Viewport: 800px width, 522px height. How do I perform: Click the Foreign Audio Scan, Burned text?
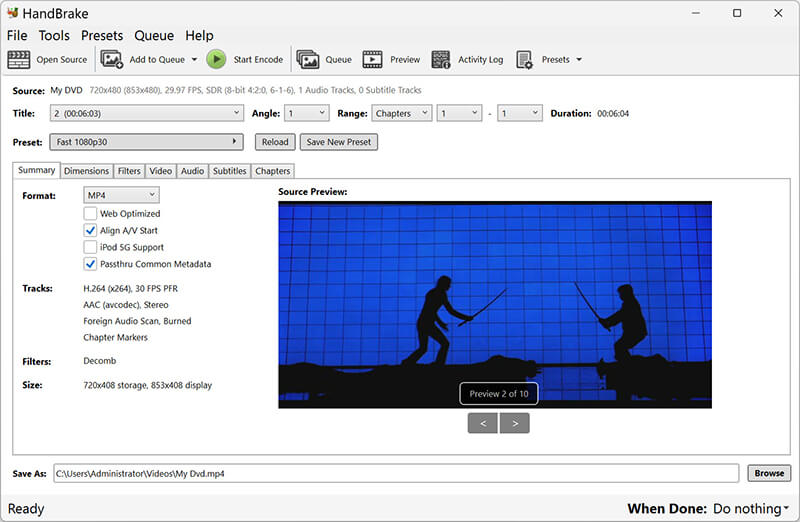137,321
